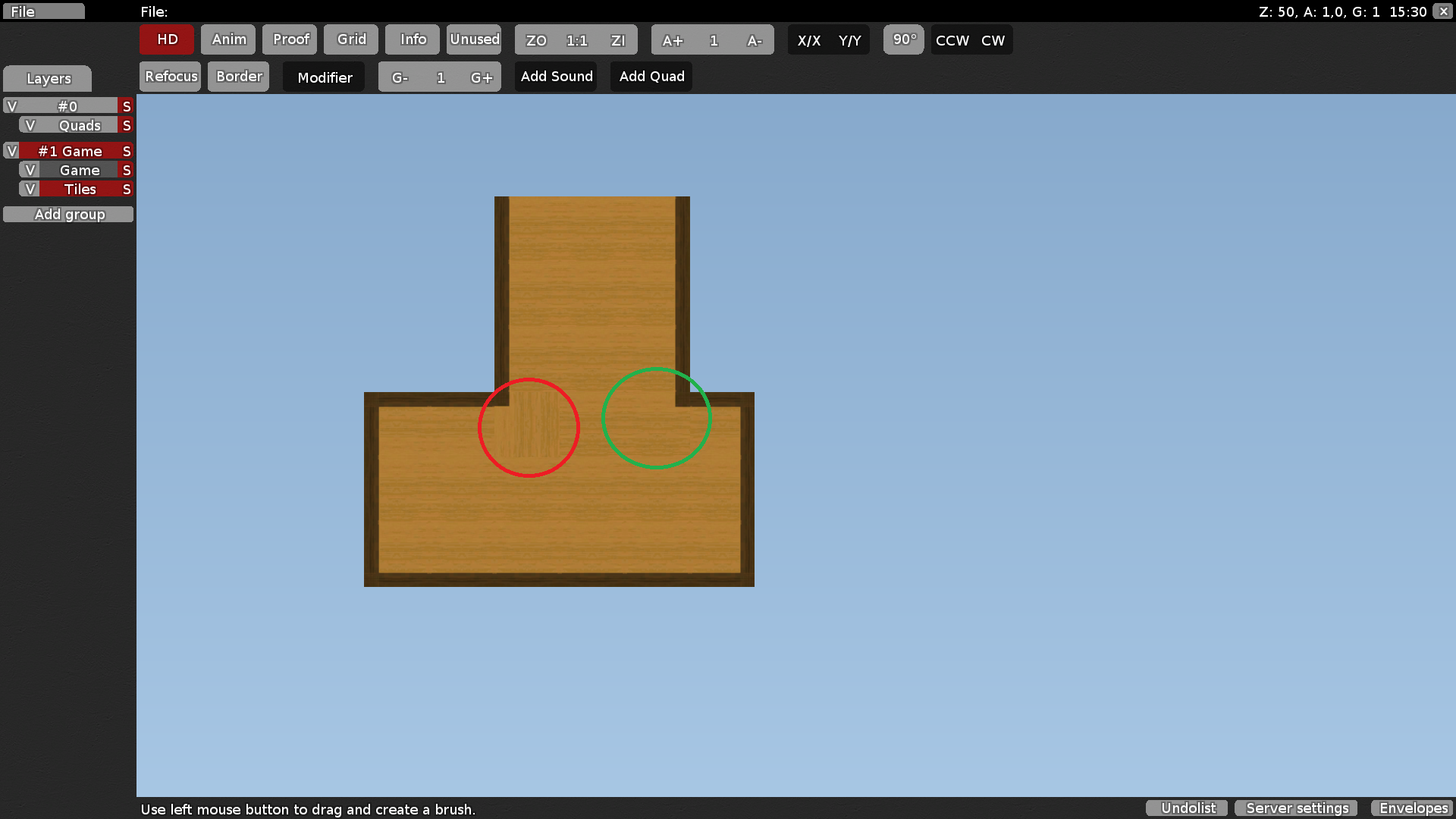Toggle Grid overlay
The image size is (1456, 819).
[x=351, y=39]
